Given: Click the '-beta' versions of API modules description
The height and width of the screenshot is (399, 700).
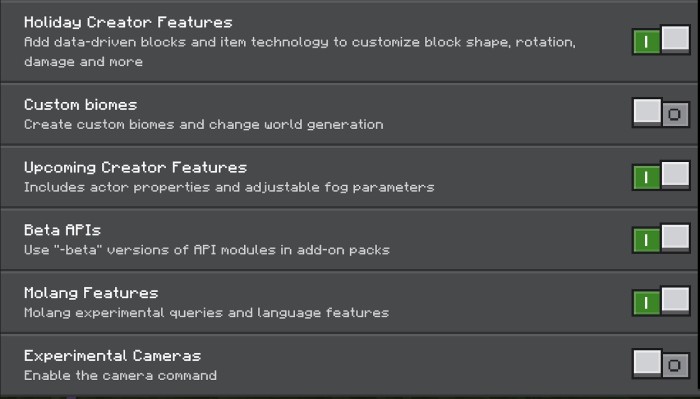Looking at the screenshot, I should [x=207, y=250].
